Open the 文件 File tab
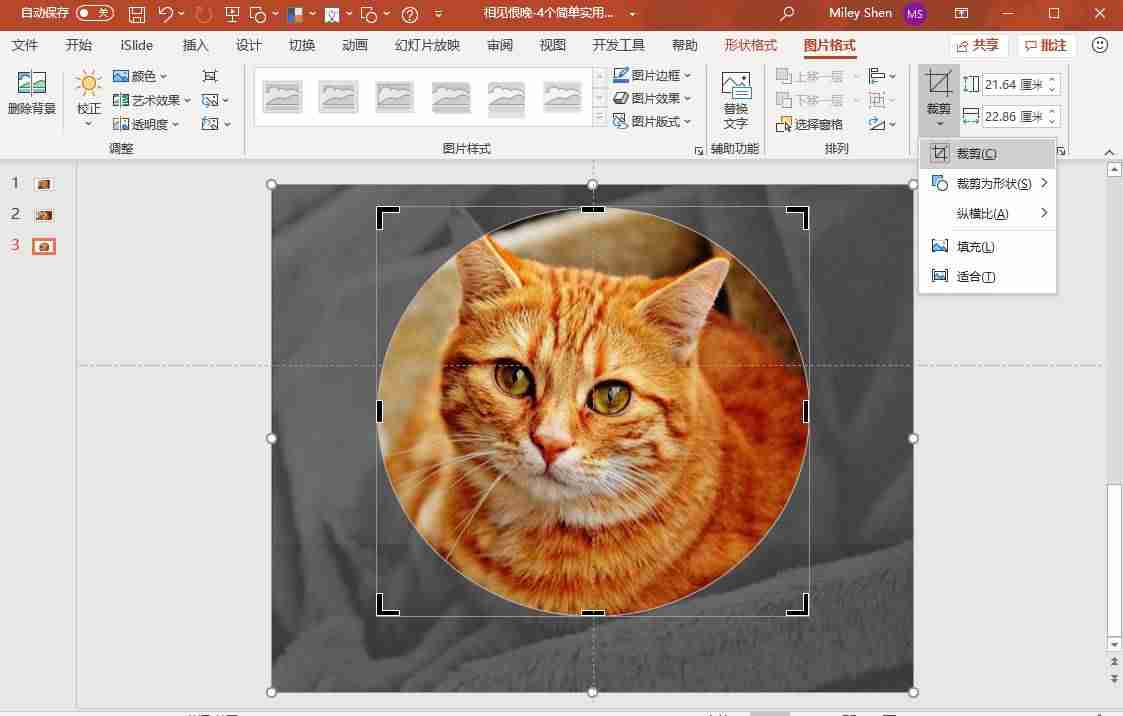 click(24, 45)
